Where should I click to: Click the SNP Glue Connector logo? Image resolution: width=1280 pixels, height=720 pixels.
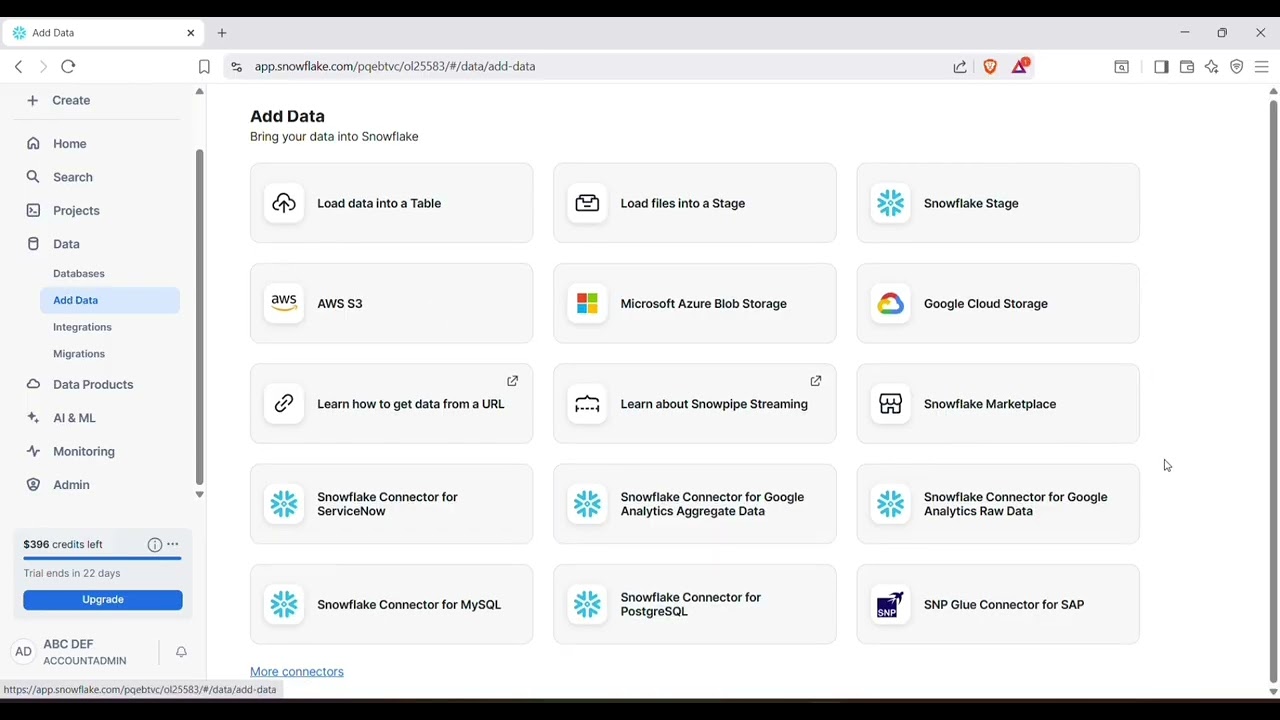click(x=890, y=604)
